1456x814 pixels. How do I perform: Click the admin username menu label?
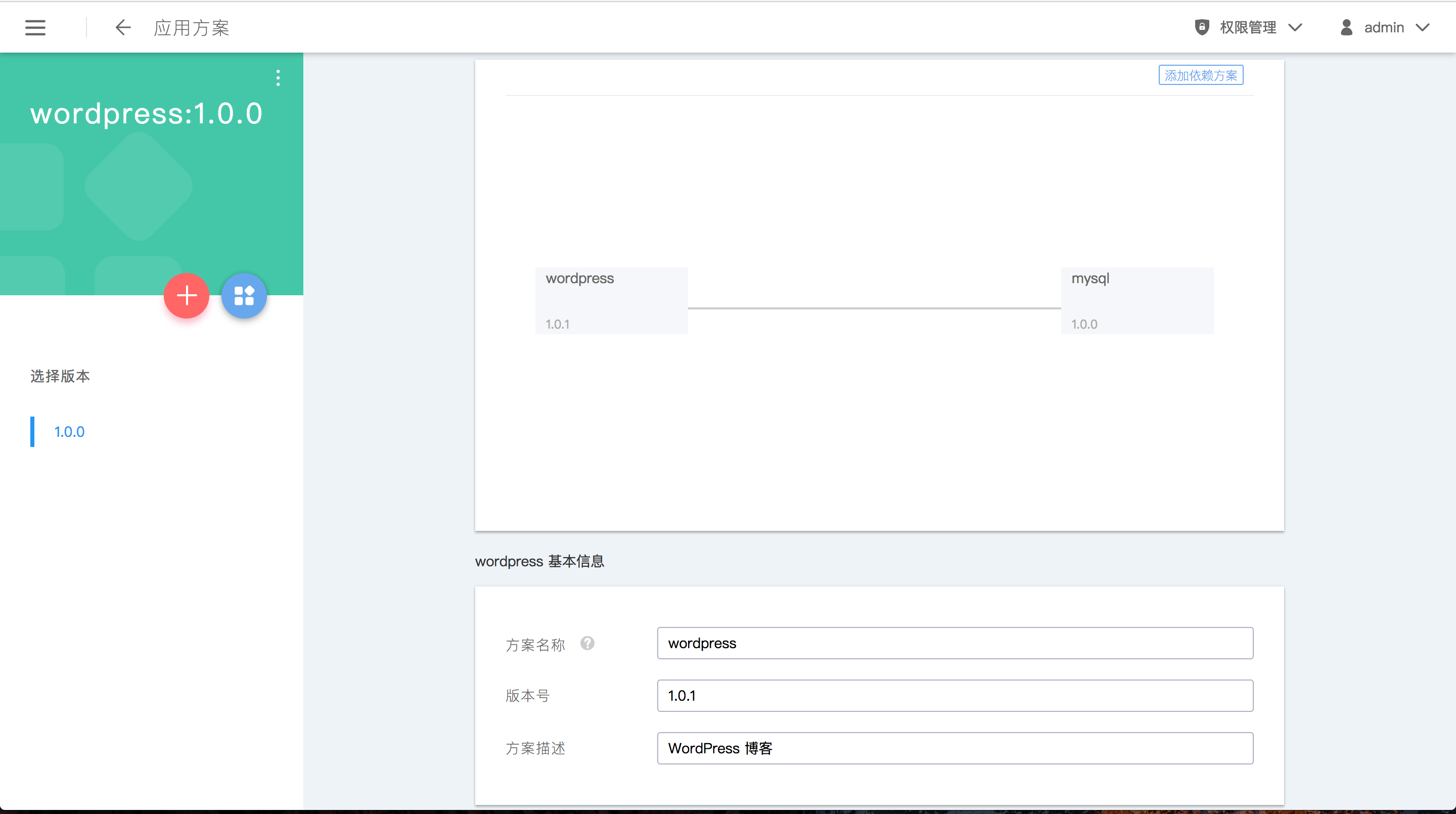tap(1384, 27)
